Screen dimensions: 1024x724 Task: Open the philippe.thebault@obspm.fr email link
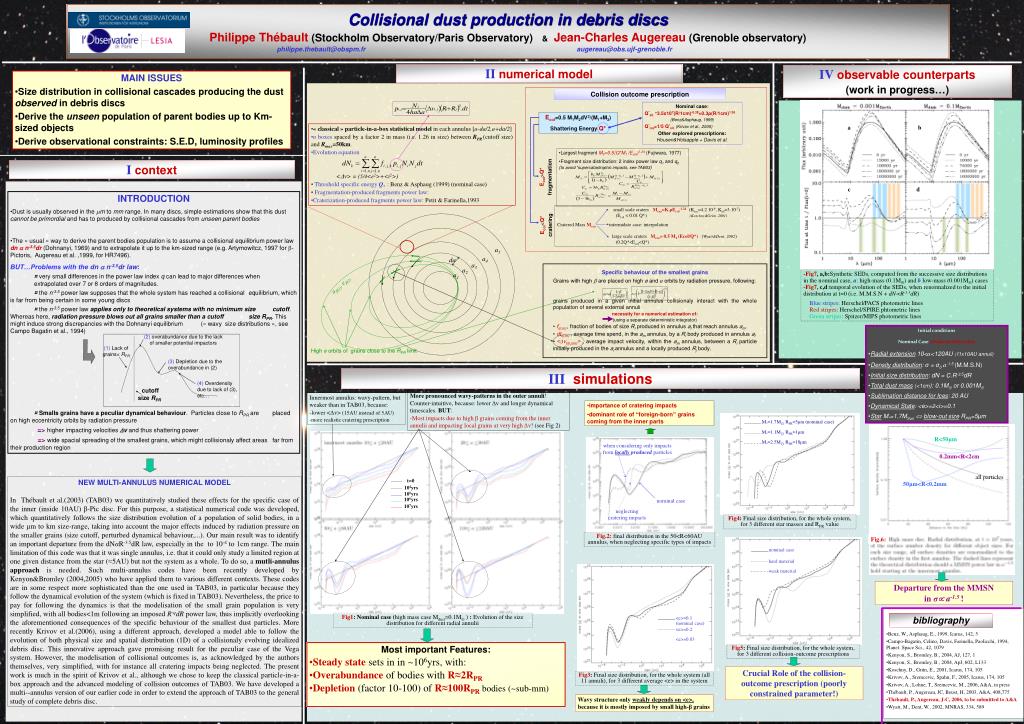[321, 49]
